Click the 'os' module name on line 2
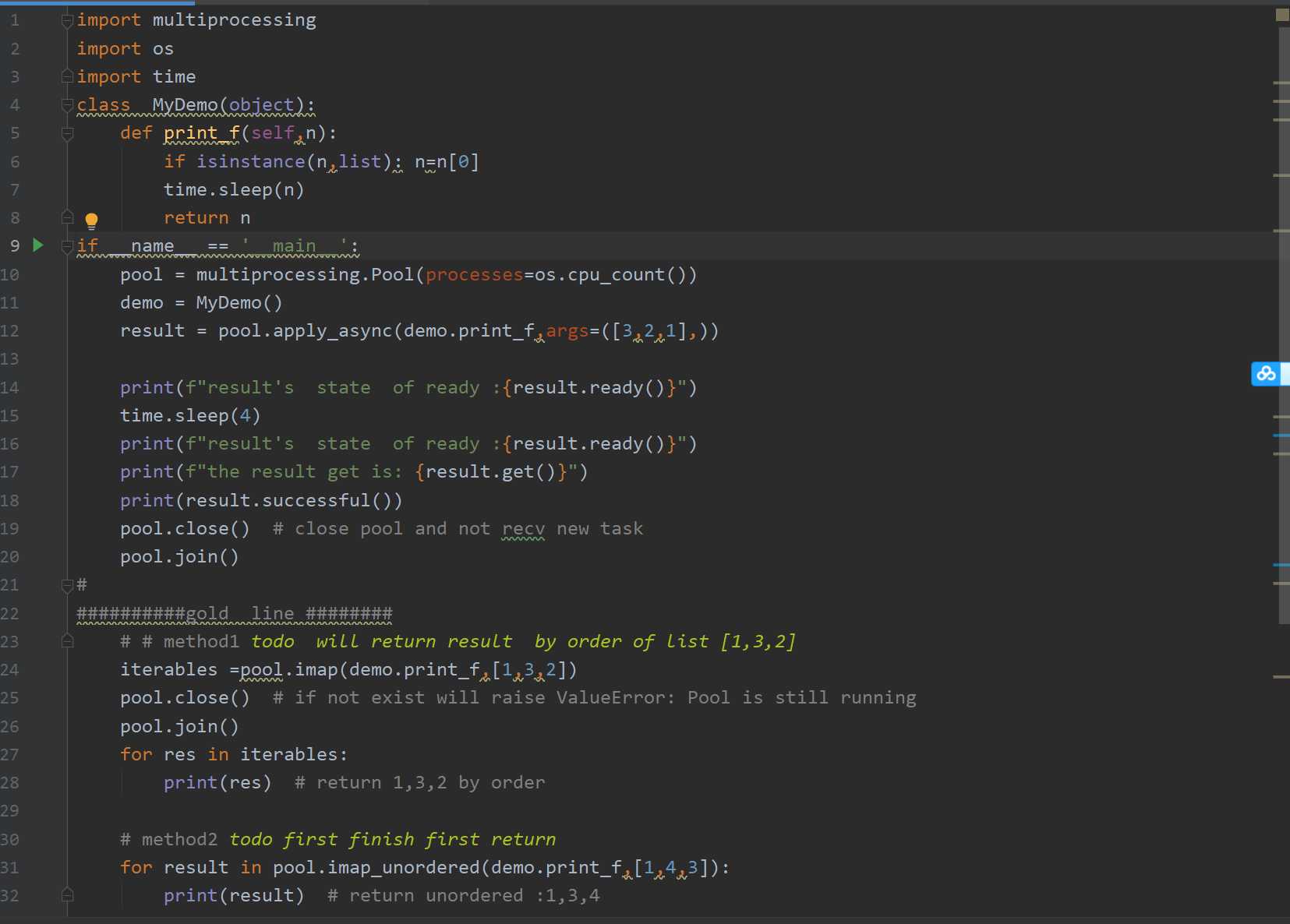Screen dimensions: 1290x924 (x=163, y=49)
